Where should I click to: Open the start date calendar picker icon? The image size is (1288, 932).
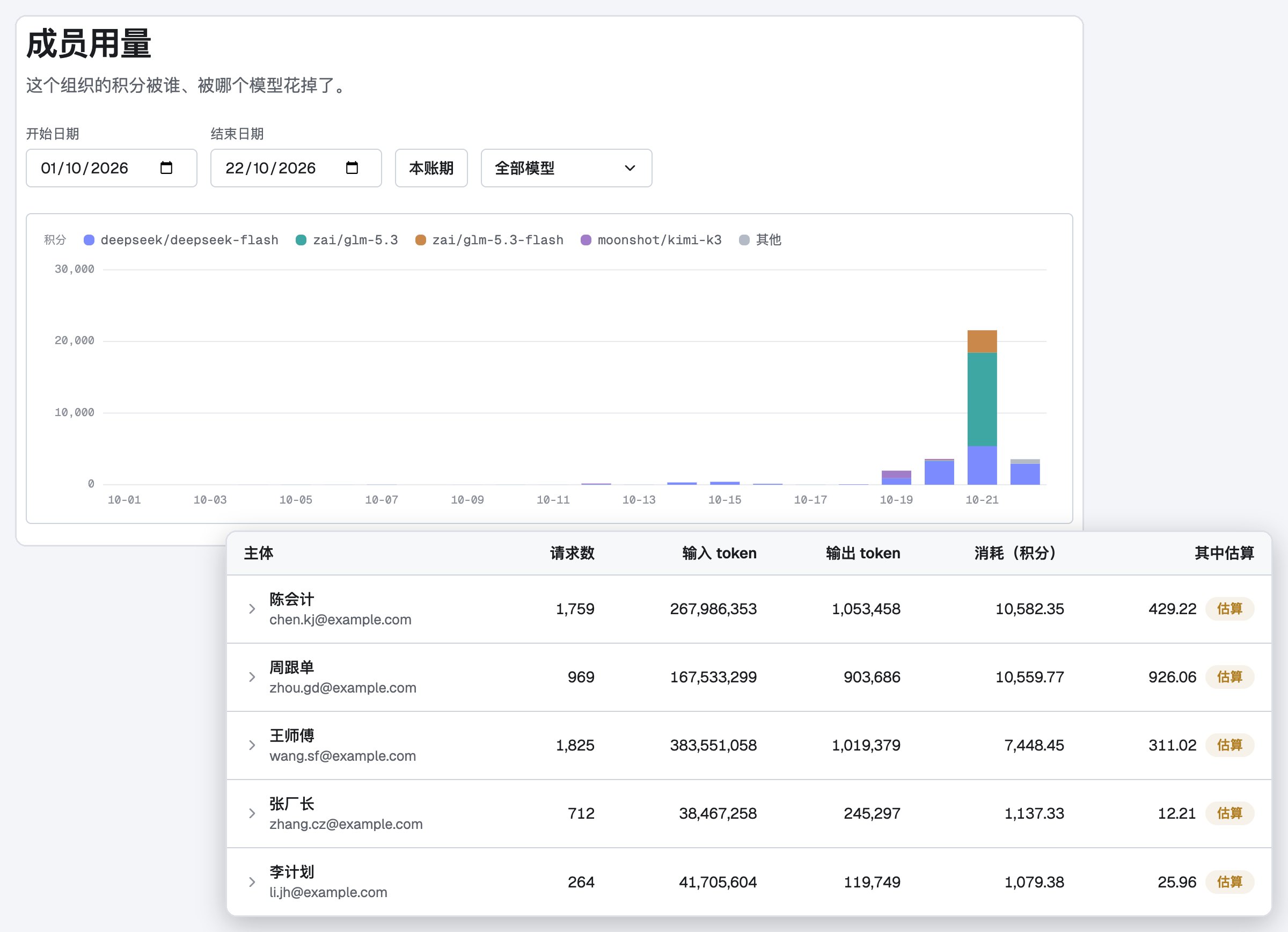point(166,168)
